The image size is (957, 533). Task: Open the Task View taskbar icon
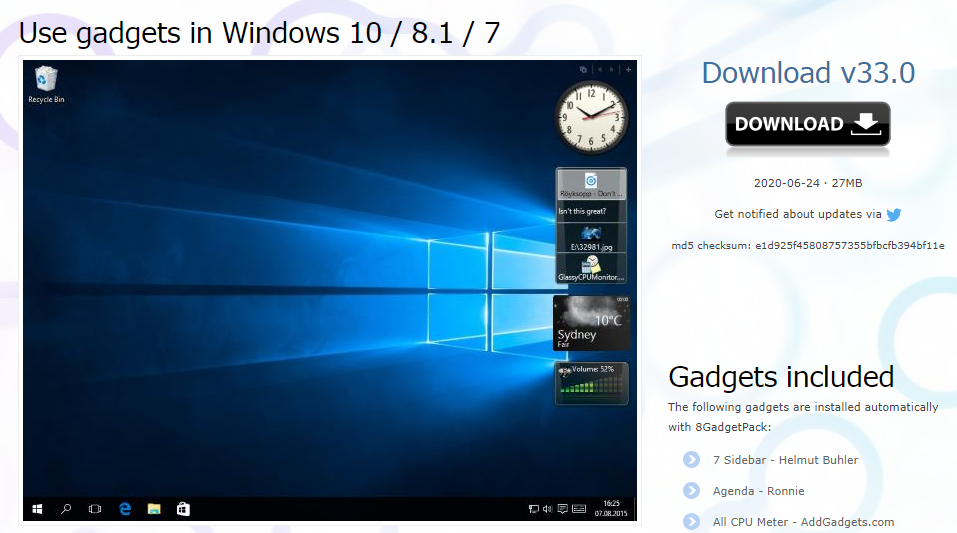coord(95,509)
